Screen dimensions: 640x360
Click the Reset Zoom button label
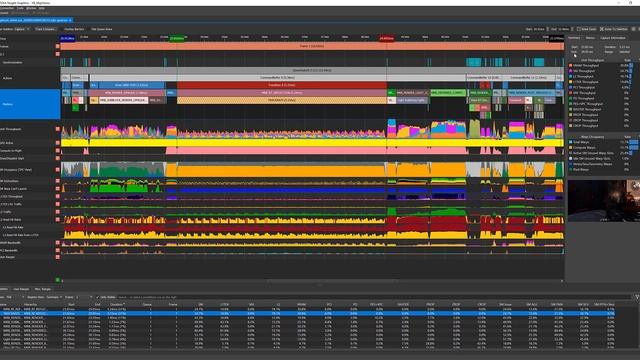point(588,29)
